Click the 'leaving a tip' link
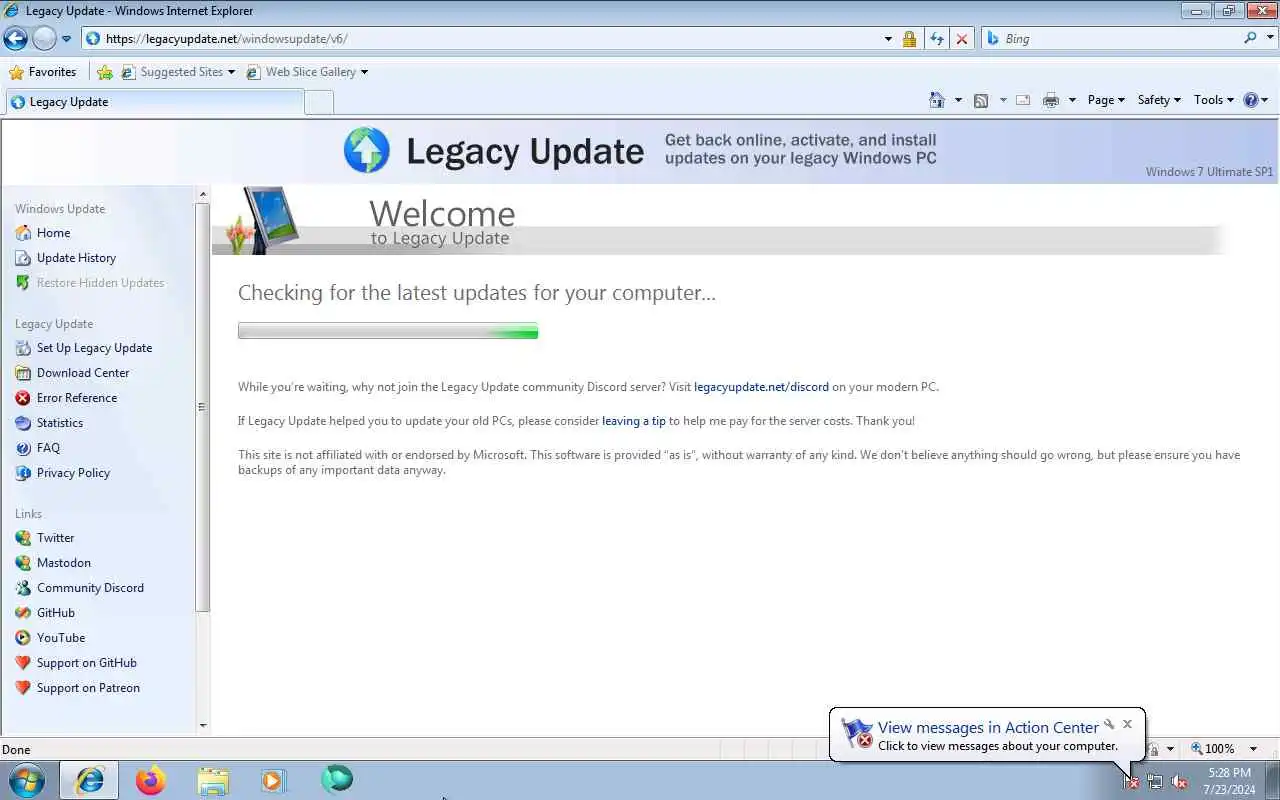The image size is (1280, 800). pyautogui.click(x=633, y=421)
